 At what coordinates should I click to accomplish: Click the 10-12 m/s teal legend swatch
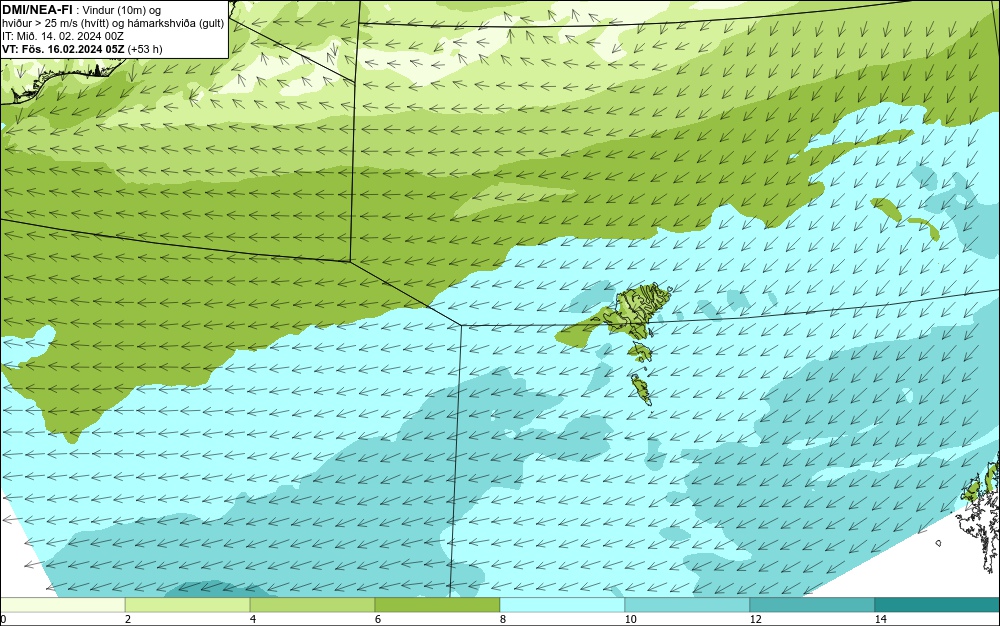[688, 605]
